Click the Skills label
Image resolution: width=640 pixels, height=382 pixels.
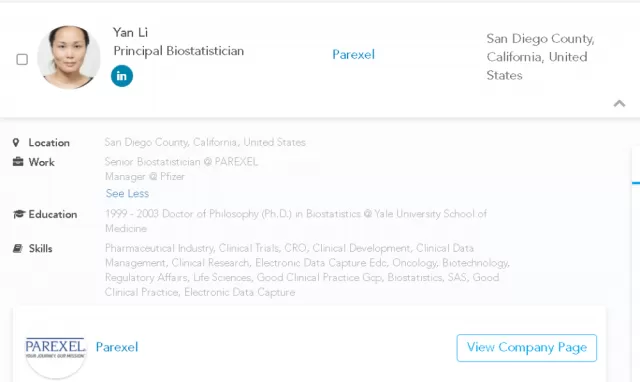(40, 249)
